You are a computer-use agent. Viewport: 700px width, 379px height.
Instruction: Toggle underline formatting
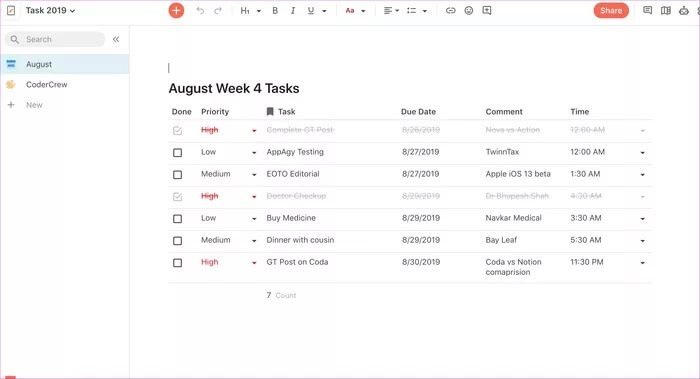311,11
